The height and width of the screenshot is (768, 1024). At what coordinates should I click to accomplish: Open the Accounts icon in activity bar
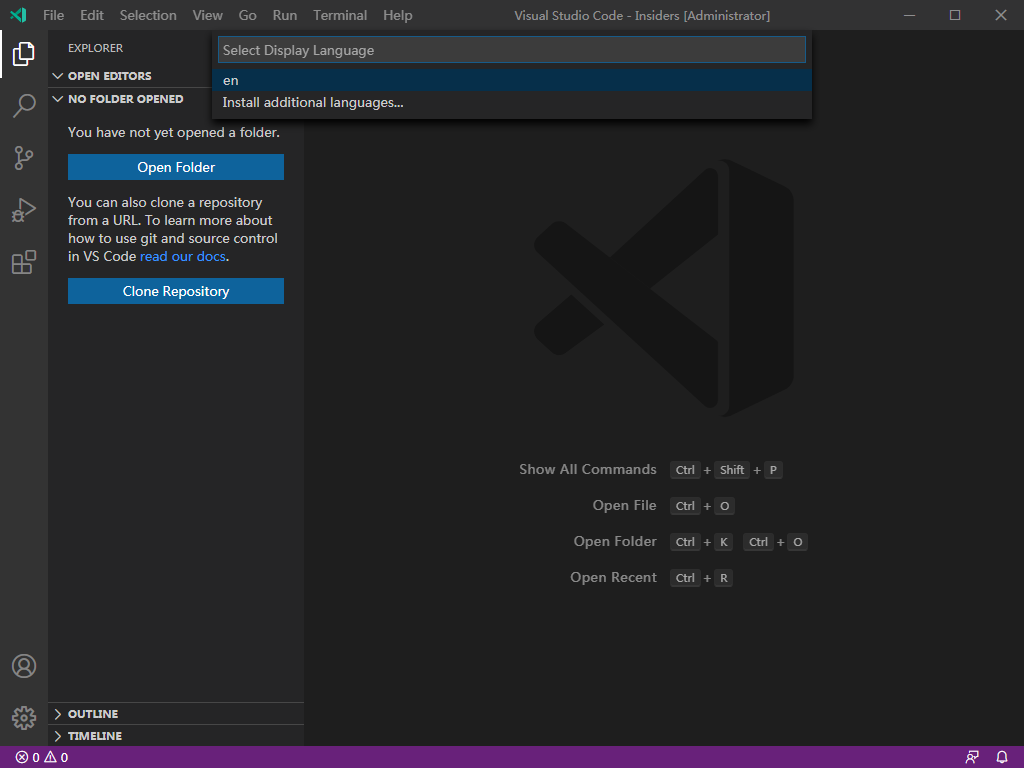(x=24, y=666)
